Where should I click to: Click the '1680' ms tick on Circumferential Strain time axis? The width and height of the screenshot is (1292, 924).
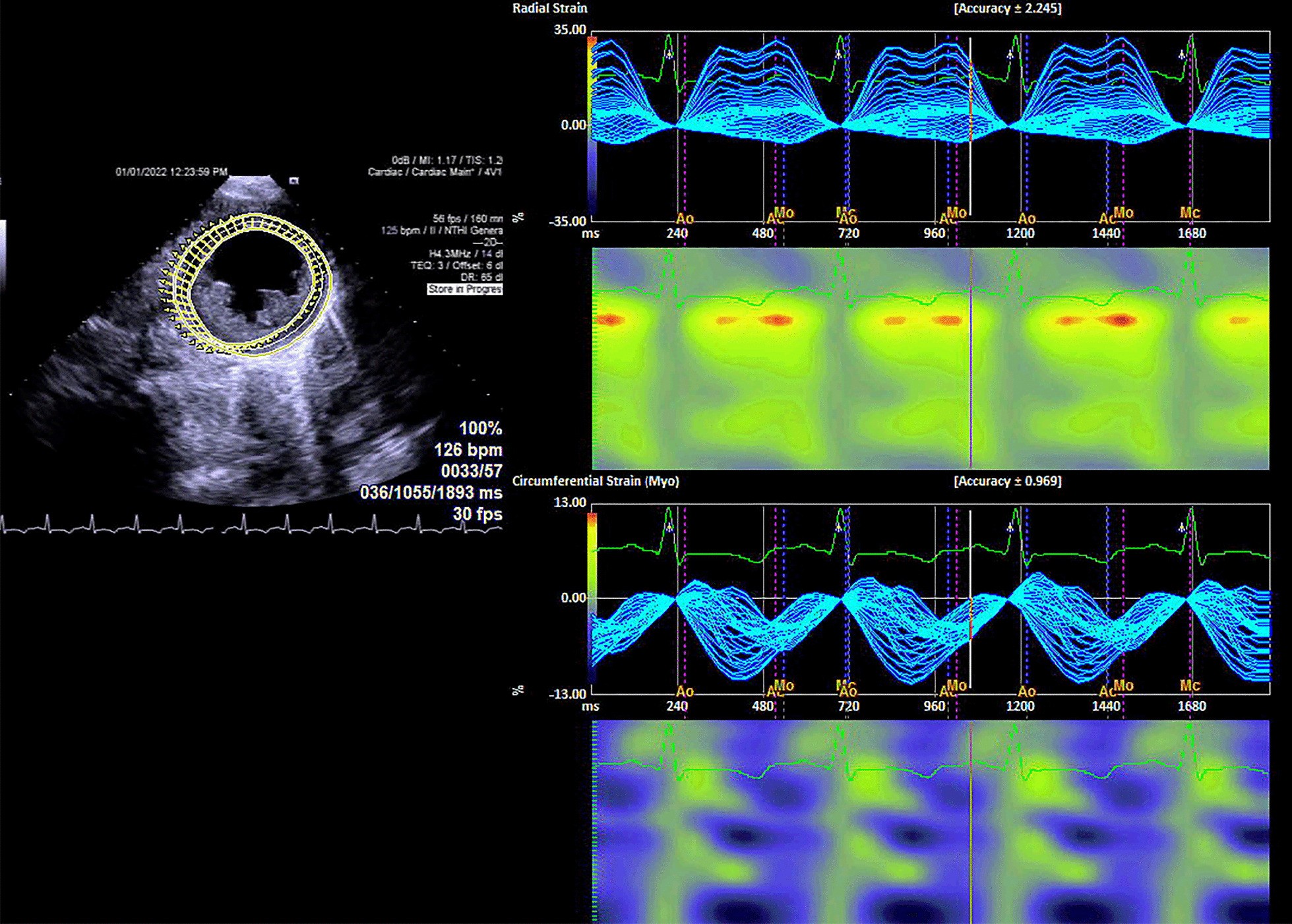tap(1191, 706)
